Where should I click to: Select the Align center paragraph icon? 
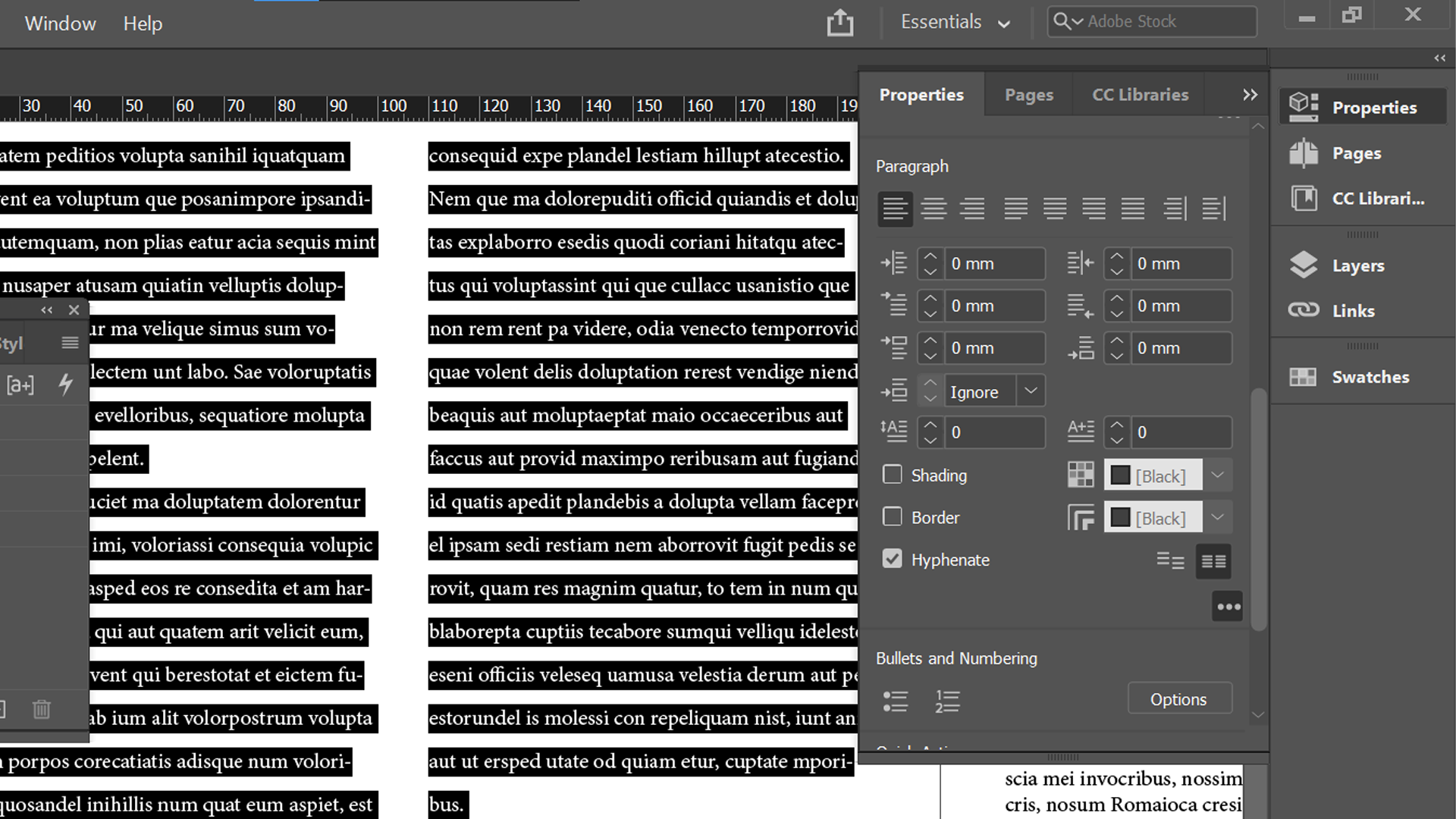(x=934, y=209)
